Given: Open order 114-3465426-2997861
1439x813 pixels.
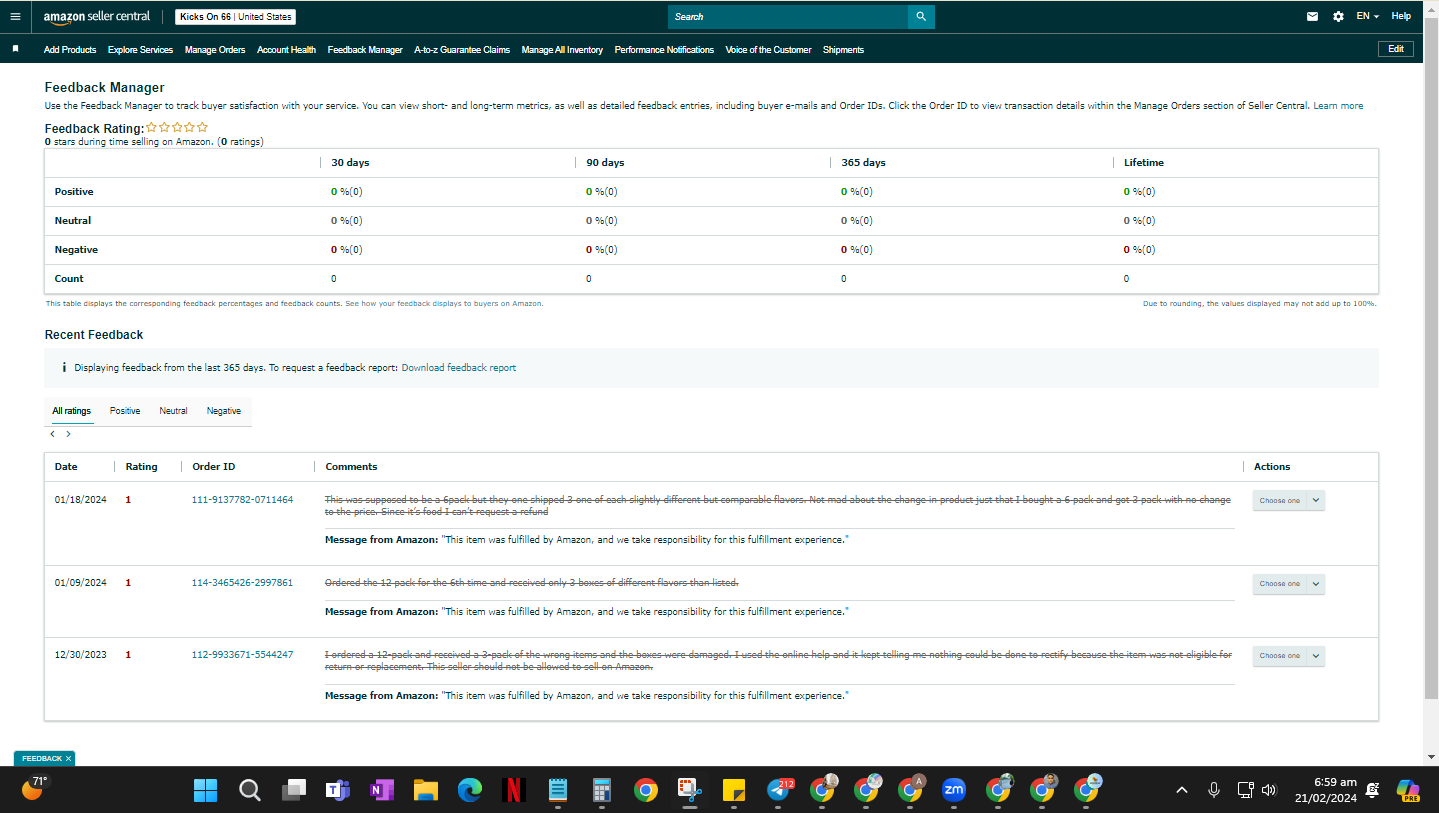Looking at the screenshot, I should [242, 583].
